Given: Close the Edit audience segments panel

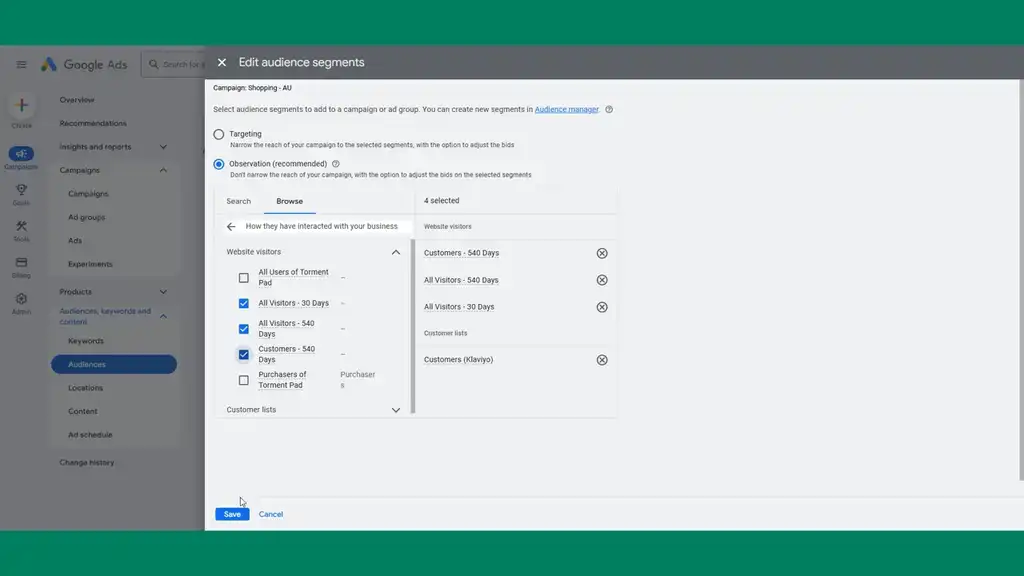Looking at the screenshot, I should [x=222, y=62].
